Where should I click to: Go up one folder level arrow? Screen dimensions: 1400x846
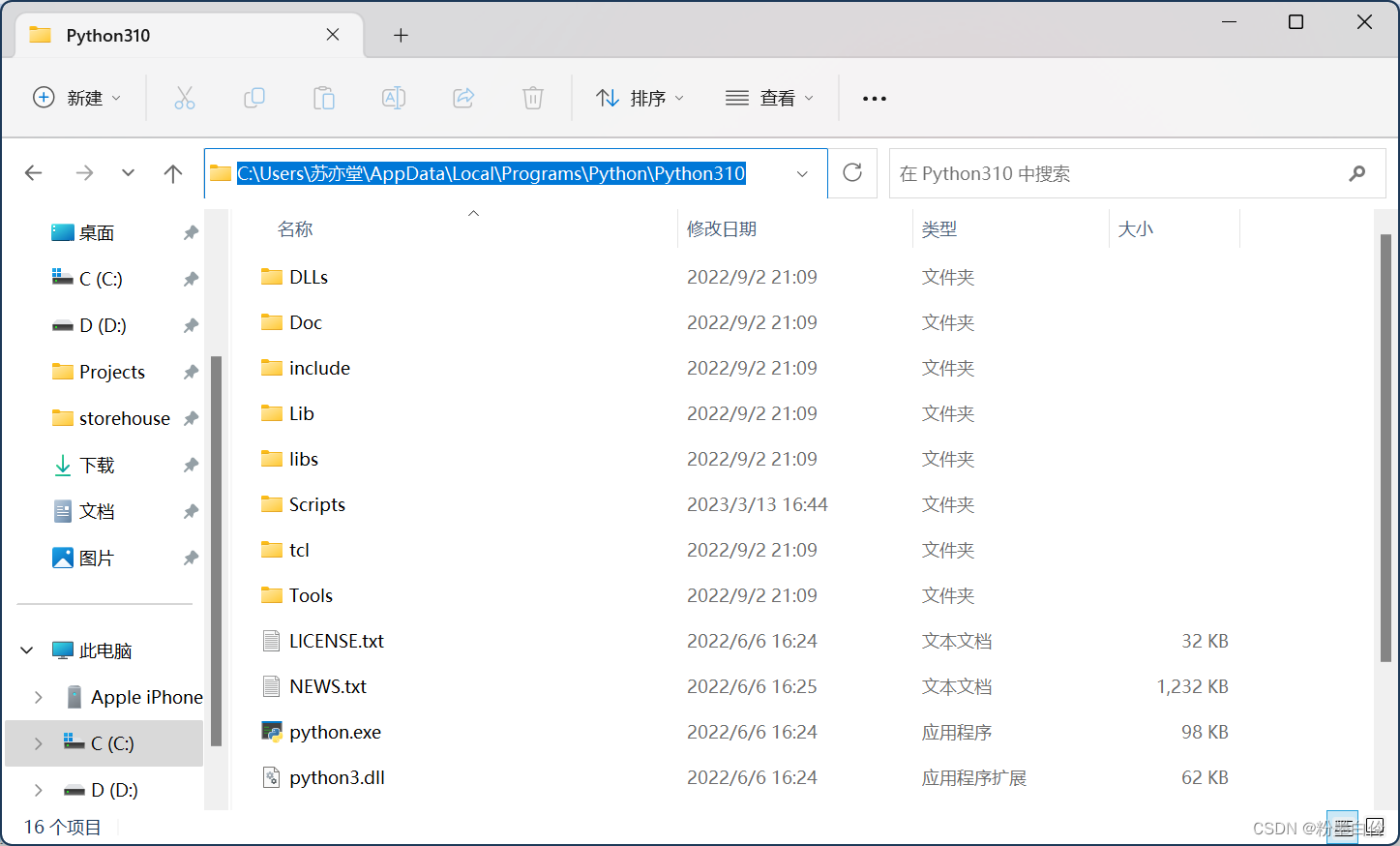pos(173,173)
